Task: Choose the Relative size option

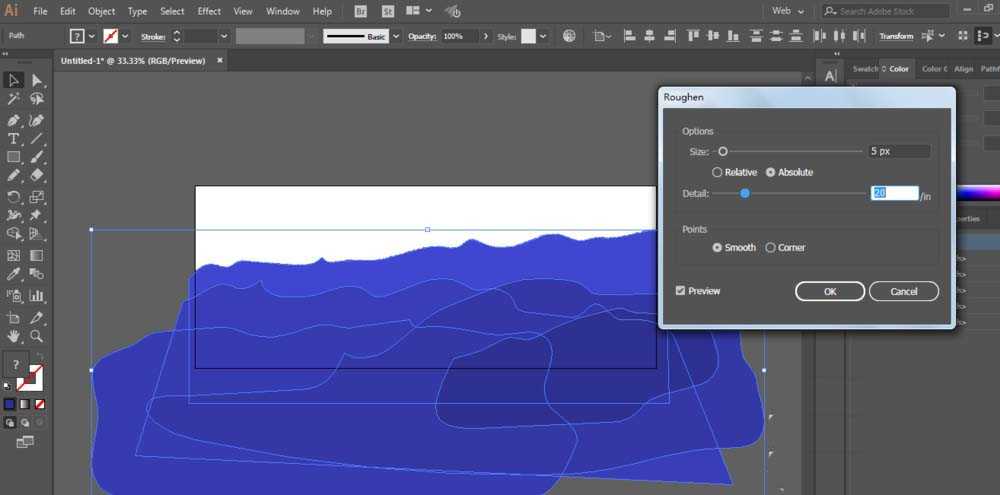Action: [x=717, y=172]
